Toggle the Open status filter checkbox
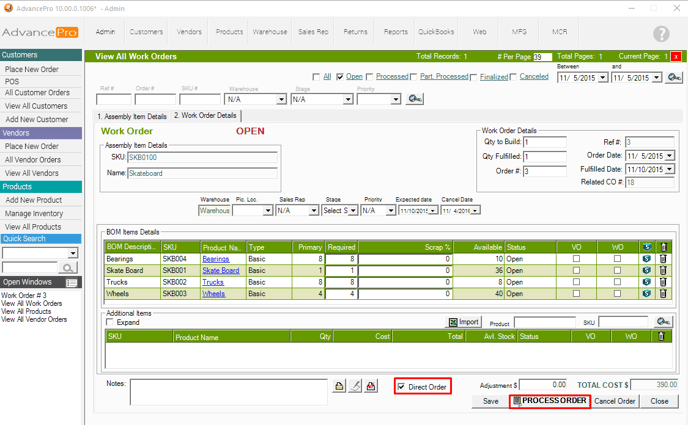 point(341,77)
